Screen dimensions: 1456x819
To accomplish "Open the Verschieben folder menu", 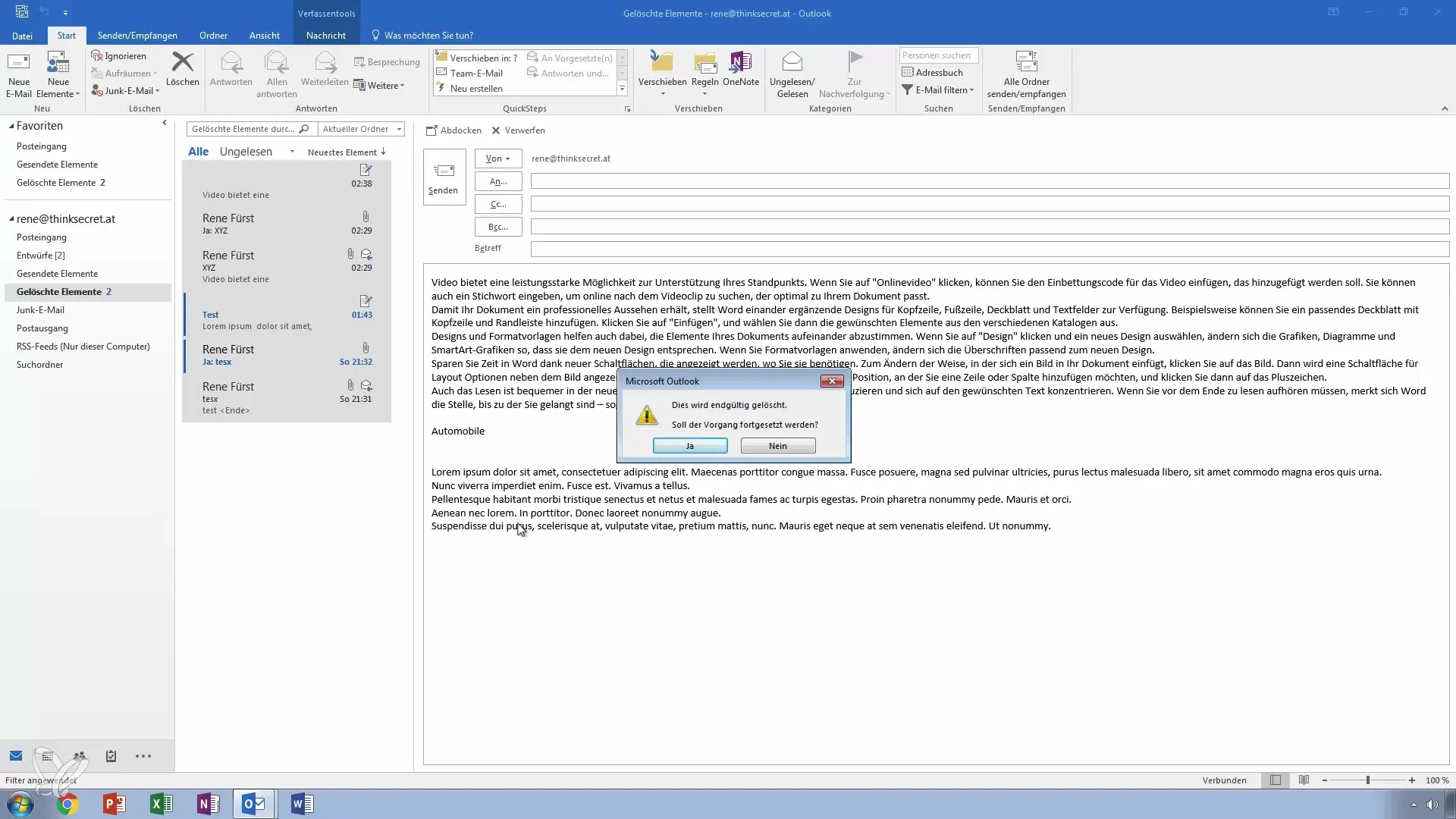I will pyautogui.click(x=662, y=74).
